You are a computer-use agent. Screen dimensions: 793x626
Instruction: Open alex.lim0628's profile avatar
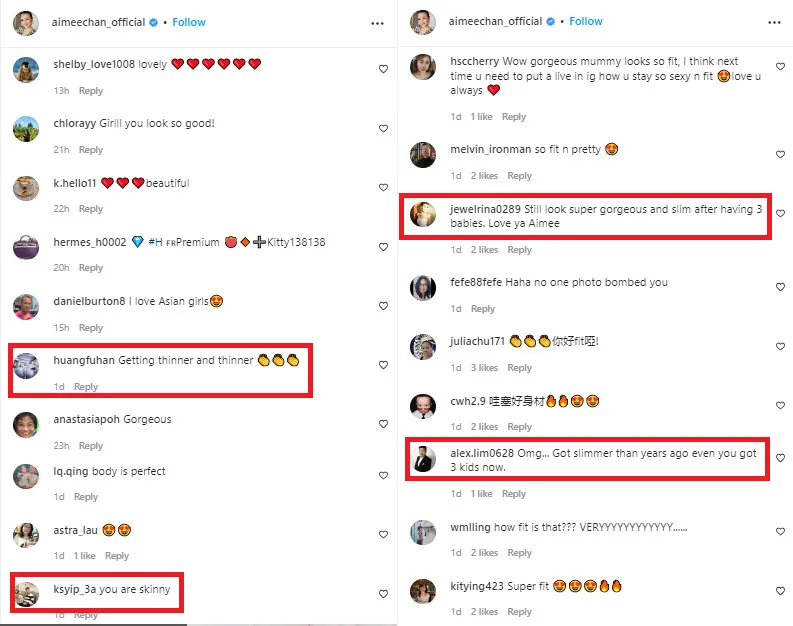tap(424, 460)
